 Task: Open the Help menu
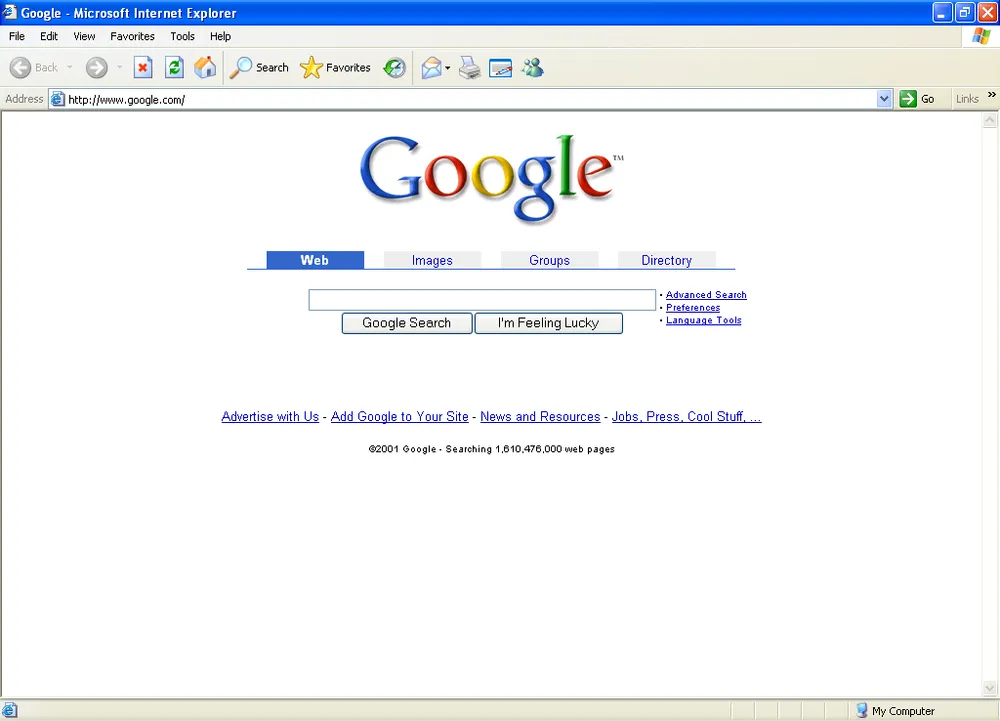pyautogui.click(x=220, y=36)
